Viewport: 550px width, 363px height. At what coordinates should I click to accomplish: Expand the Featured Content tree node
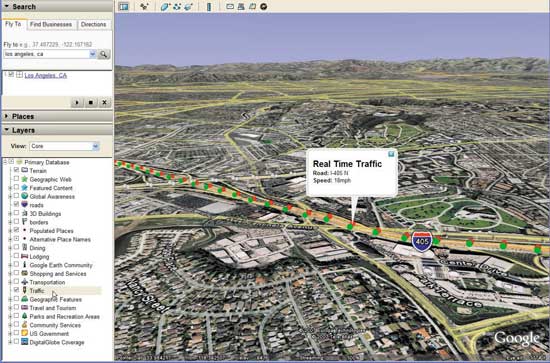click(10, 188)
